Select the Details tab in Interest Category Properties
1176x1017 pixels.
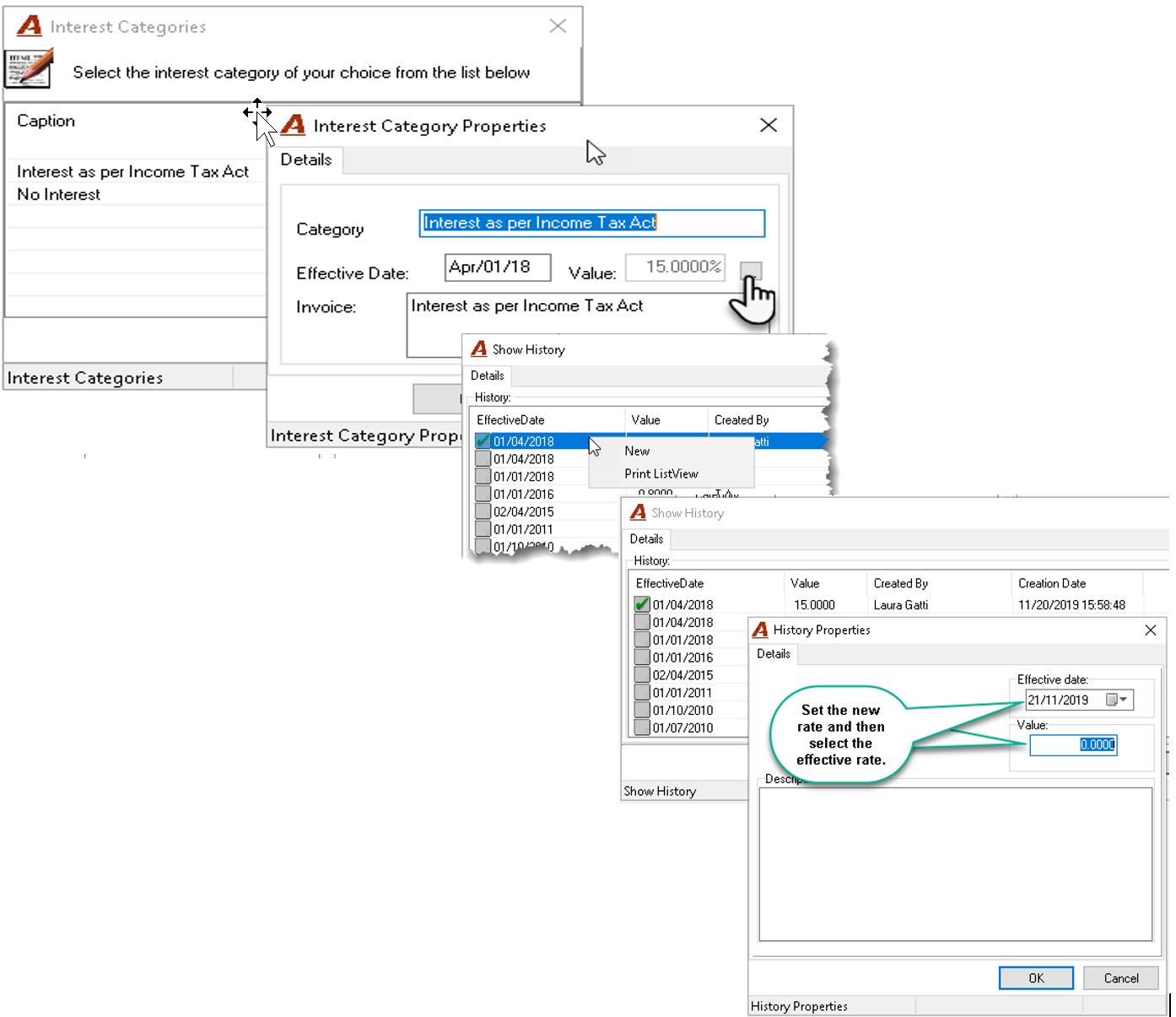coord(306,160)
